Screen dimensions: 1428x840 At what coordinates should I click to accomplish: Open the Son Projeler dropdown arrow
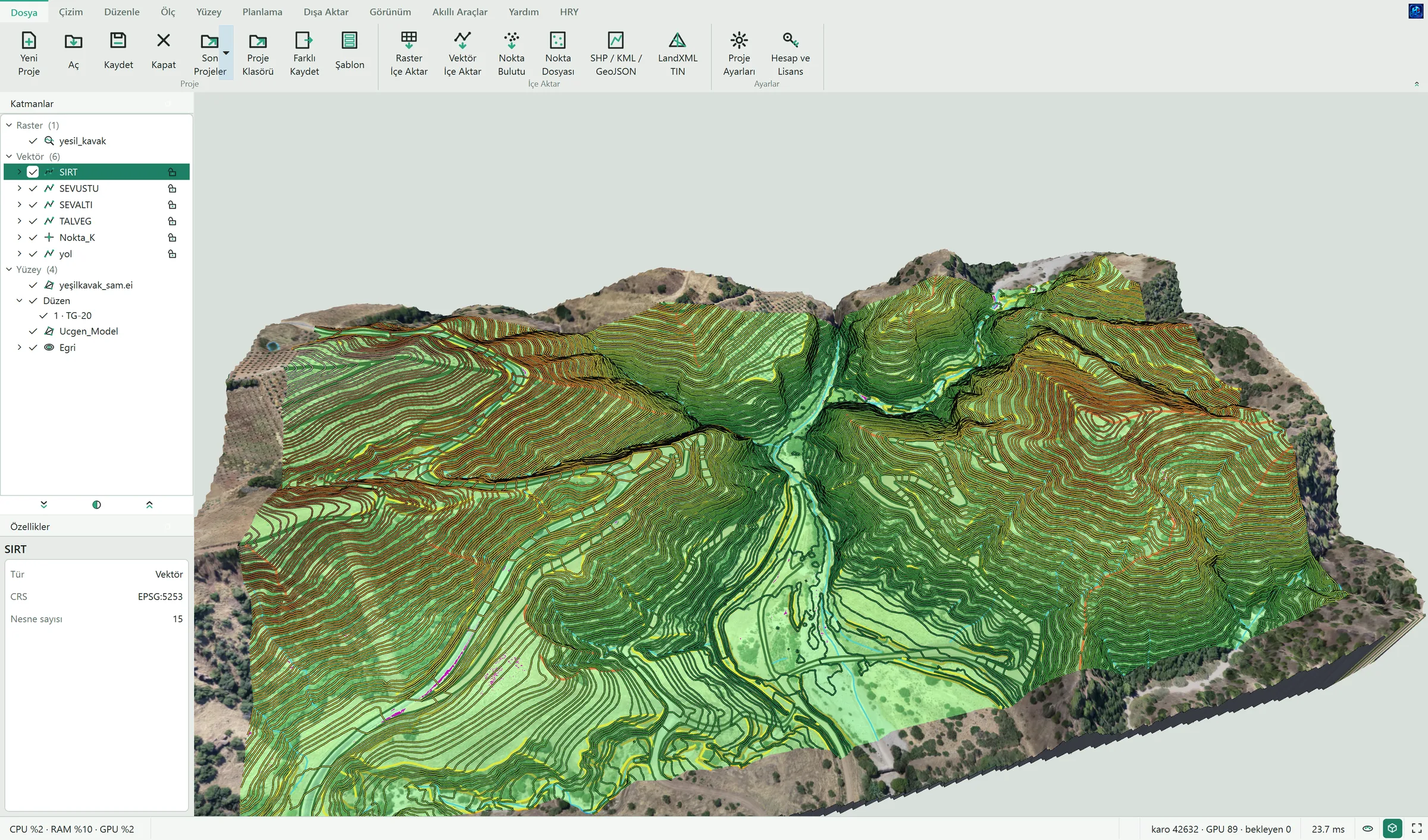coord(226,53)
